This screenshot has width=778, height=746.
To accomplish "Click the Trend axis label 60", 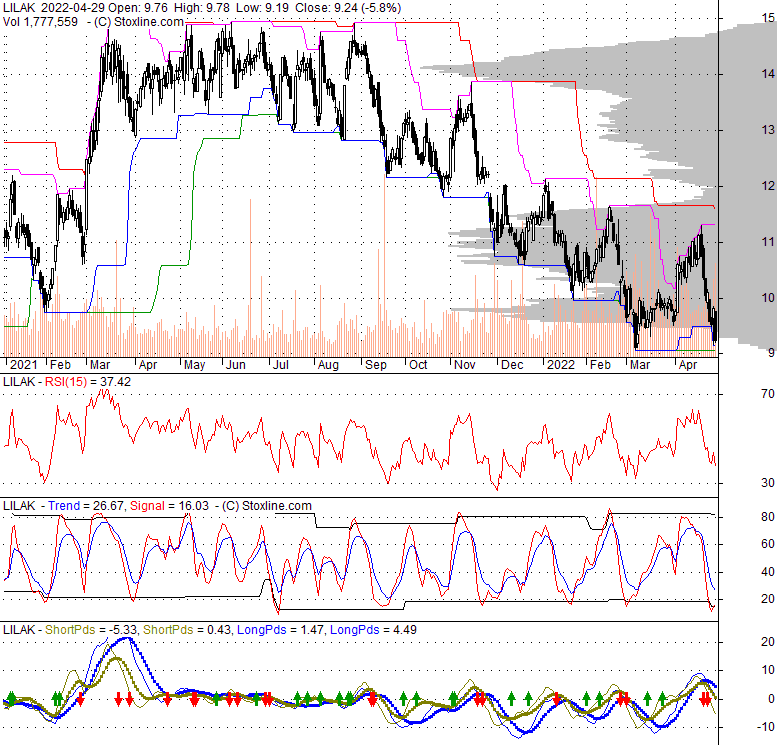I will [768, 545].
